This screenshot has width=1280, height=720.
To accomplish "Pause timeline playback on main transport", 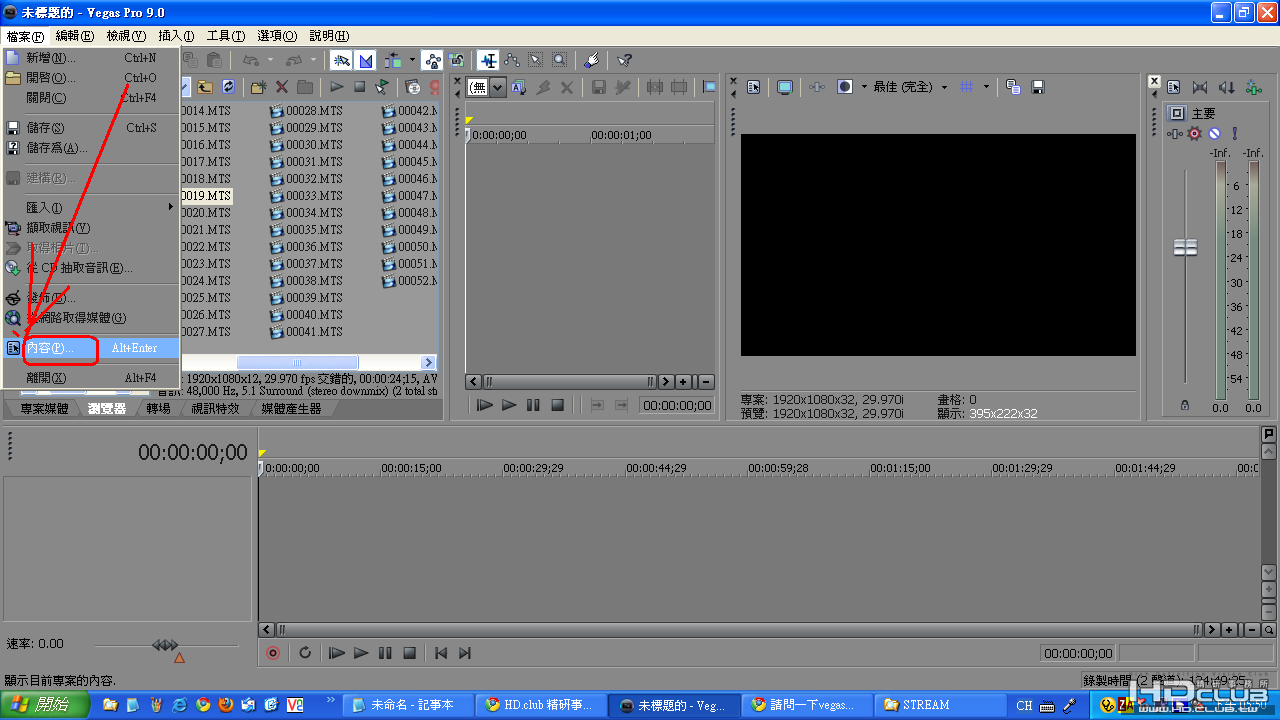I will click(x=385, y=653).
